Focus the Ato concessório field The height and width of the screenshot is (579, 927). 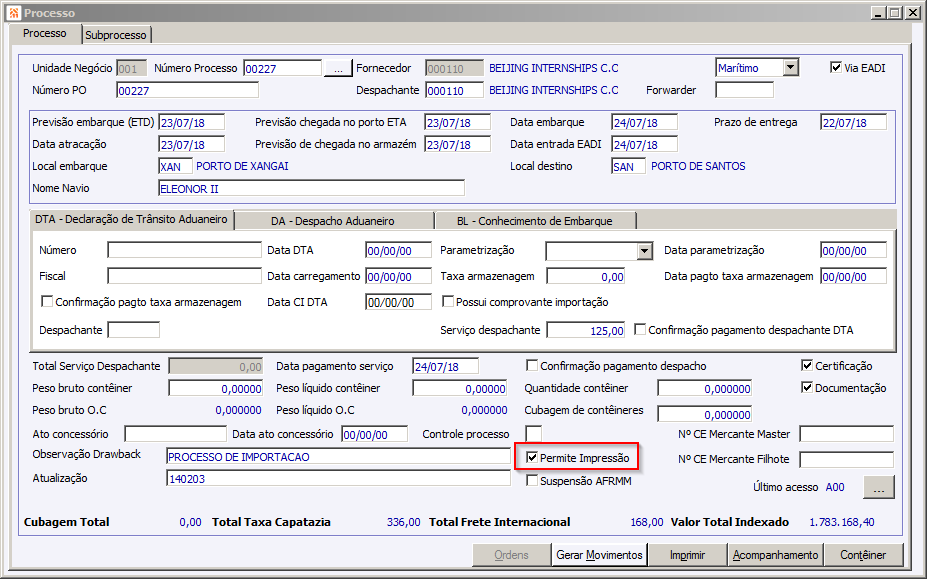pos(176,434)
